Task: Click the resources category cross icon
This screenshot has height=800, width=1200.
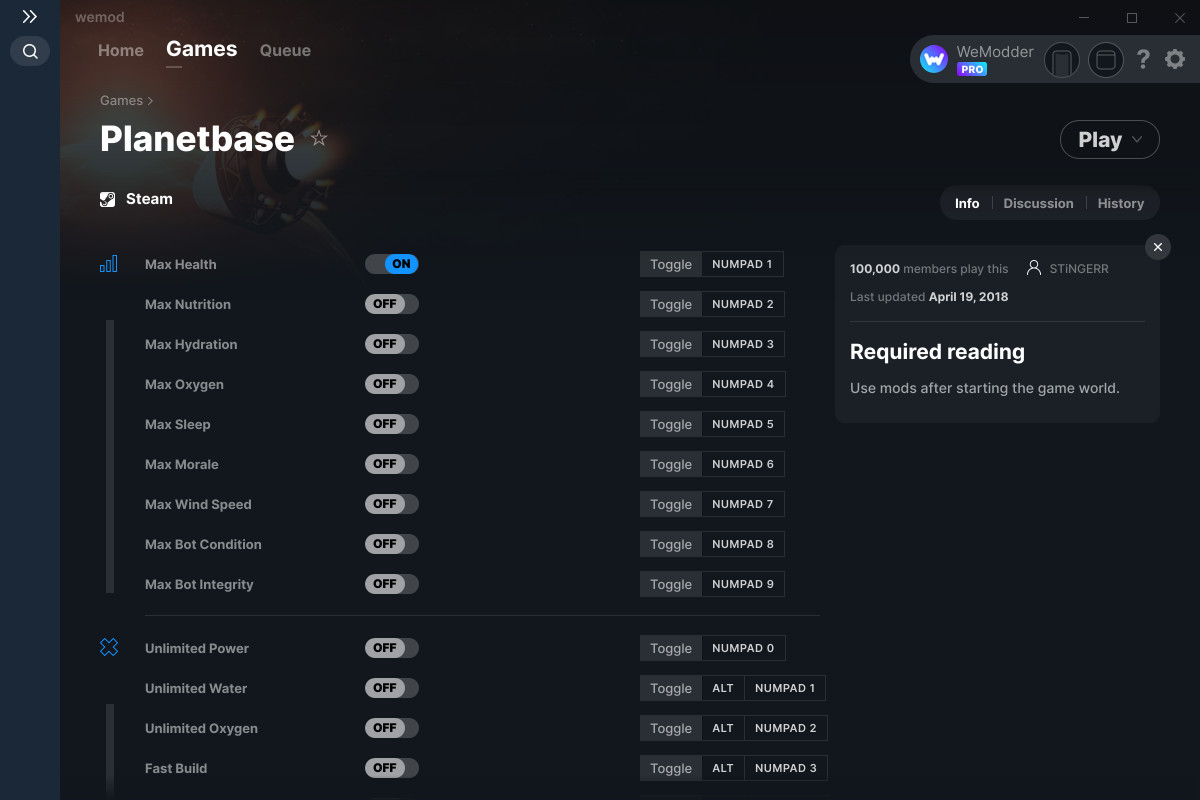Action: pyautogui.click(x=109, y=648)
